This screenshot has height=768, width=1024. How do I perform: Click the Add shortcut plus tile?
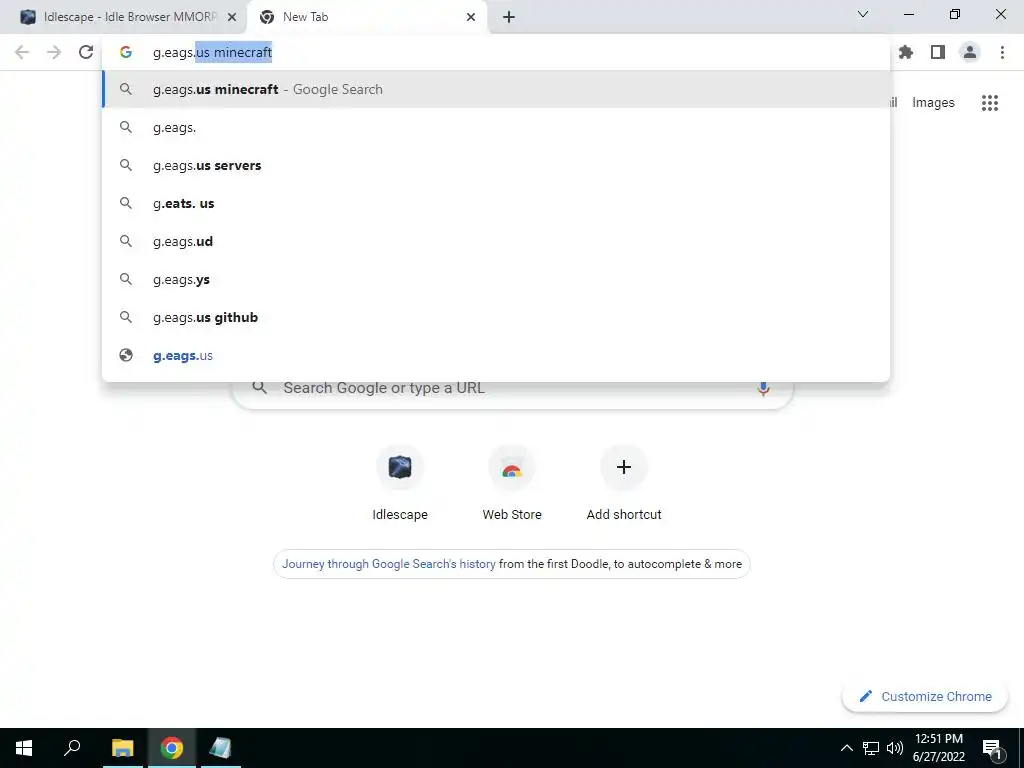[624, 483]
